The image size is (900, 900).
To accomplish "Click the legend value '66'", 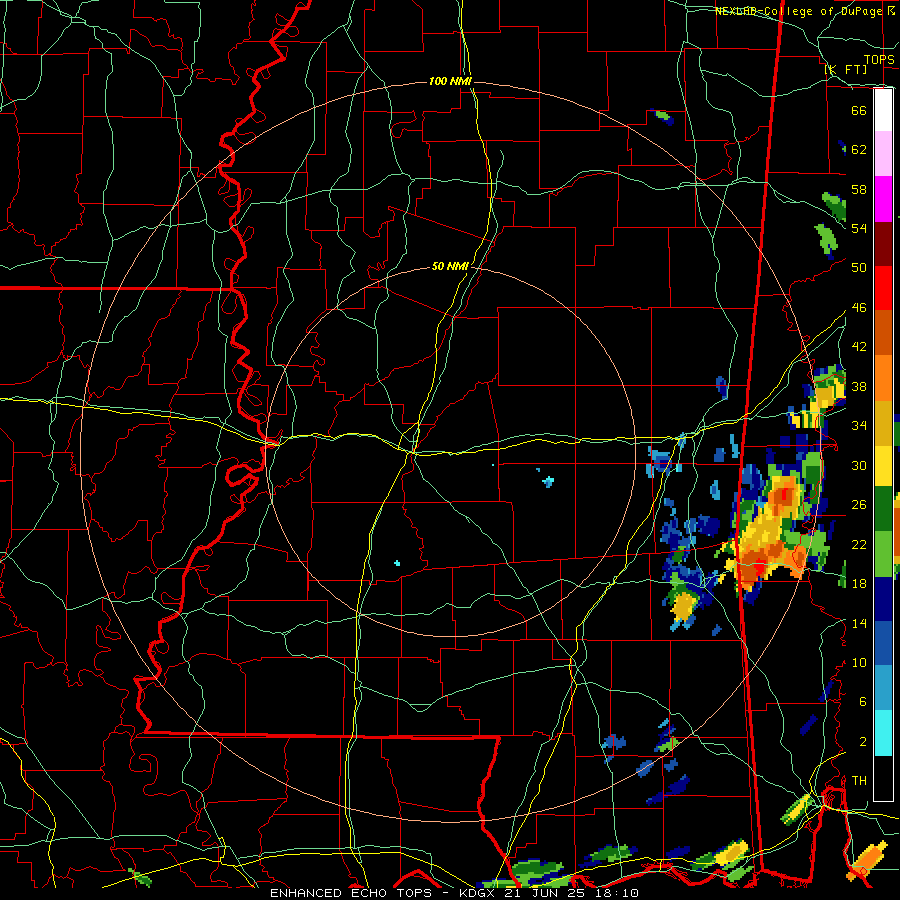I will (x=859, y=110).
